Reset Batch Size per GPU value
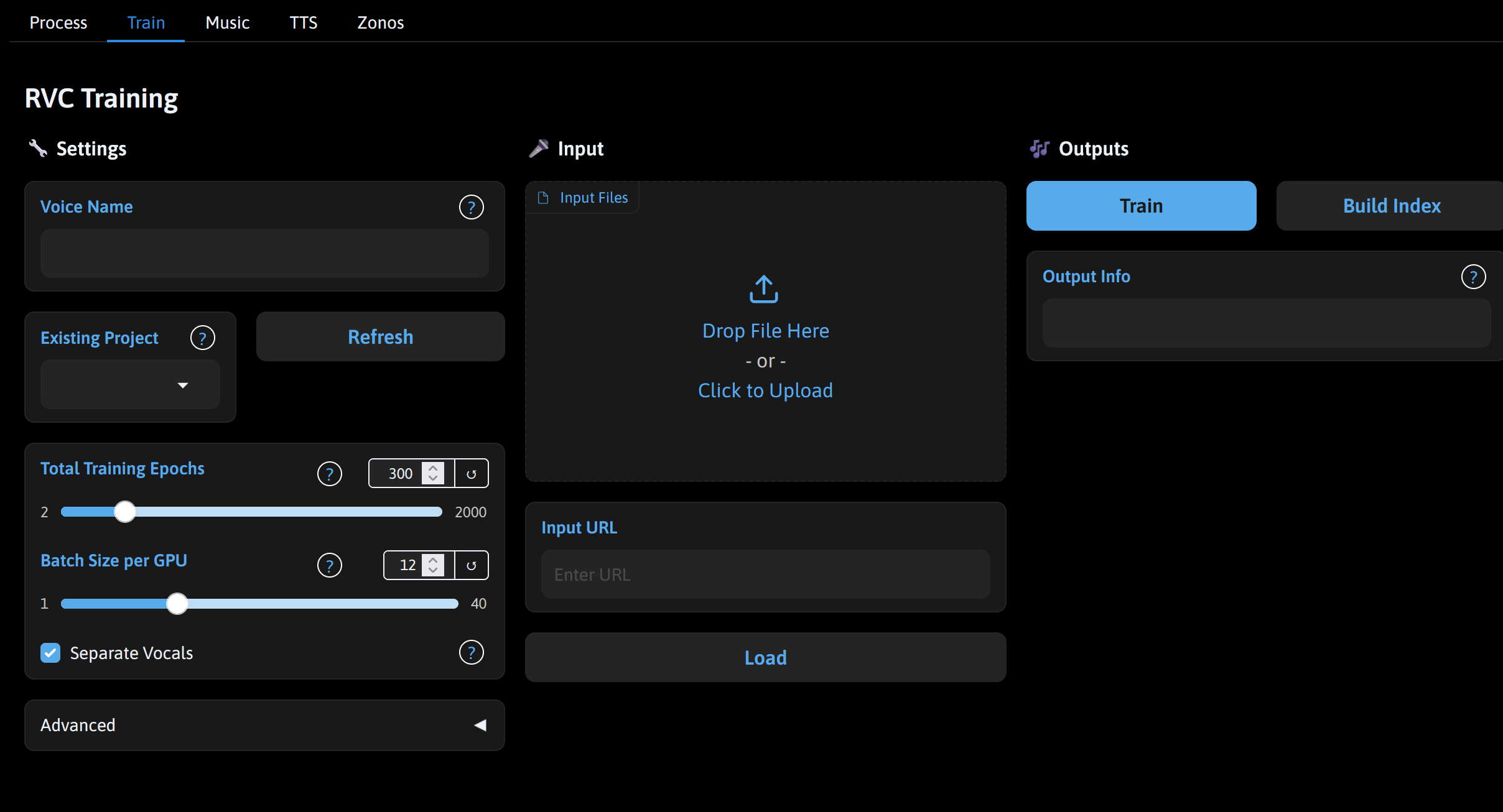The height and width of the screenshot is (812, 1503). [x=471, y=565]
